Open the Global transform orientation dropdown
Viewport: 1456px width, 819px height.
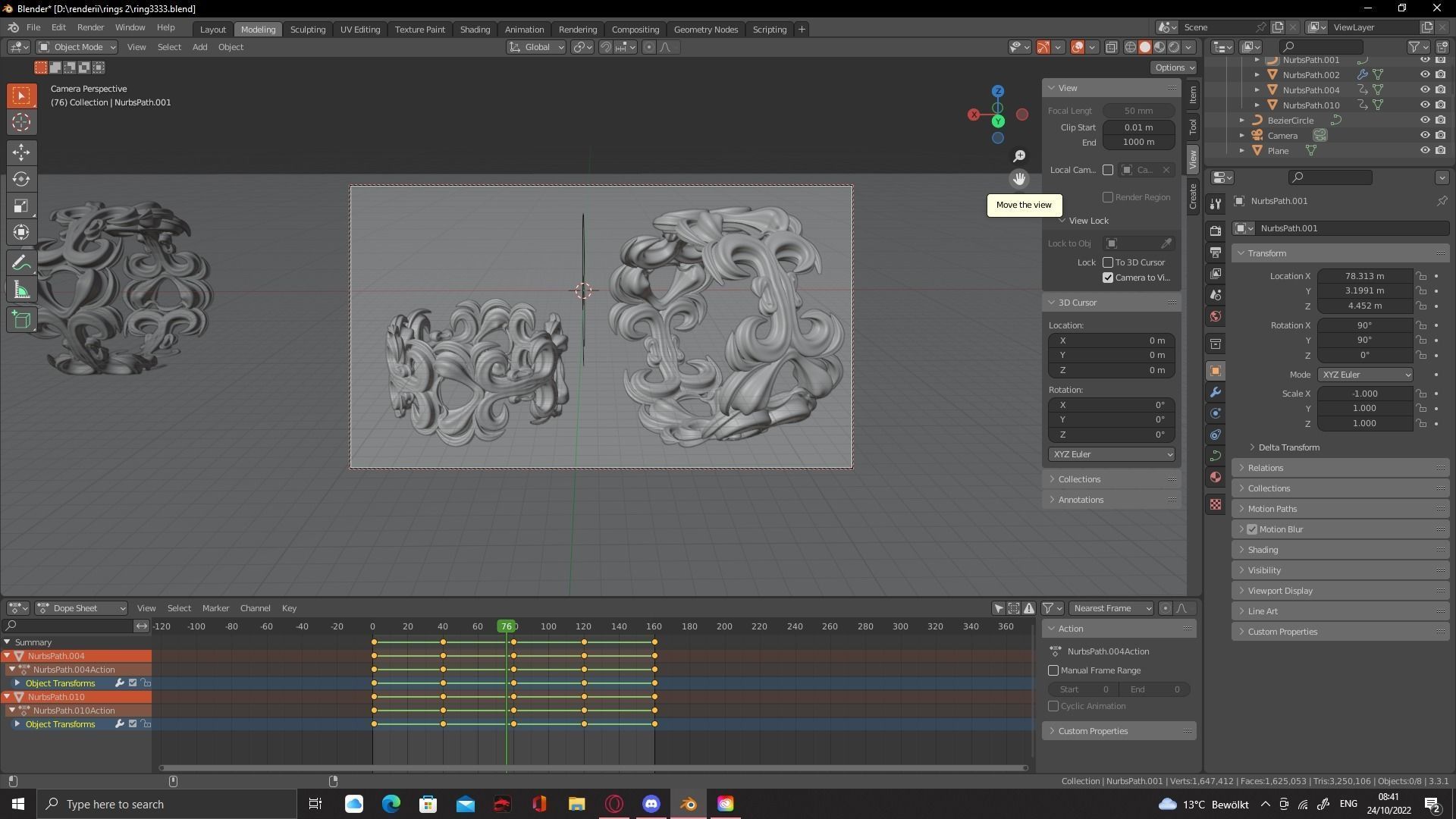(536, 47)
